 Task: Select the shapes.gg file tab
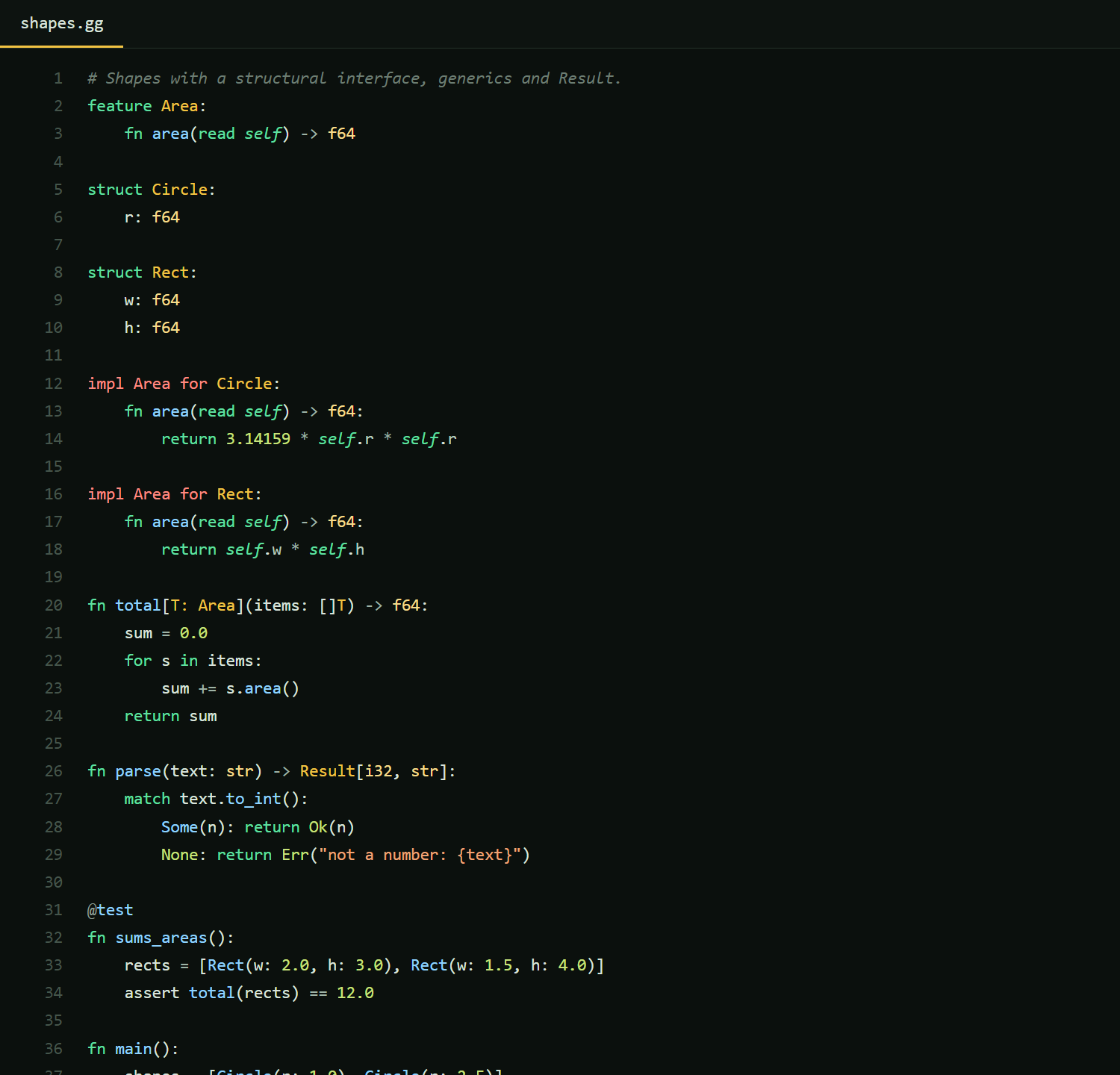point(62,23)
